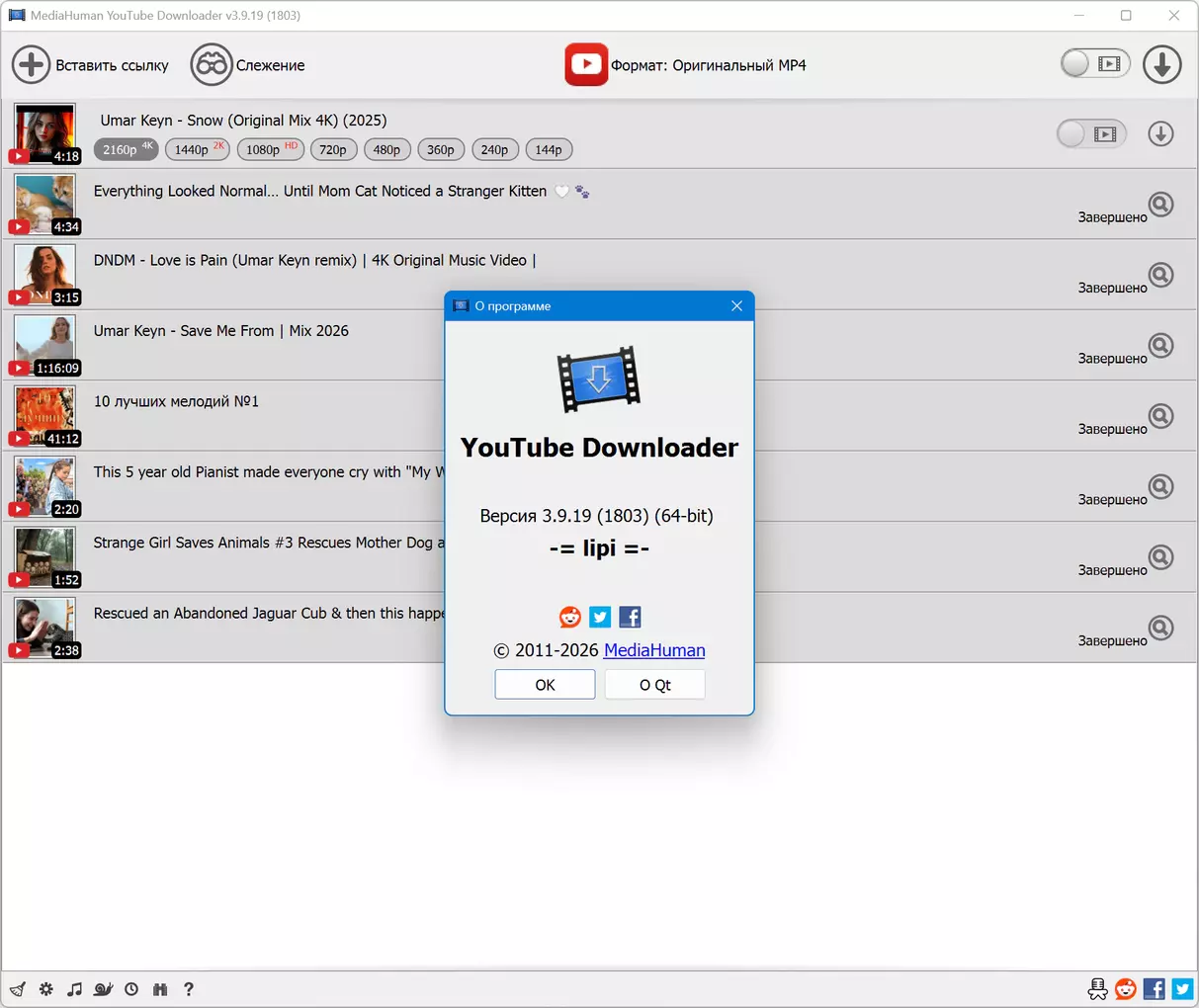
Task: Open help with the question mark icon
Action: (189, 989)
